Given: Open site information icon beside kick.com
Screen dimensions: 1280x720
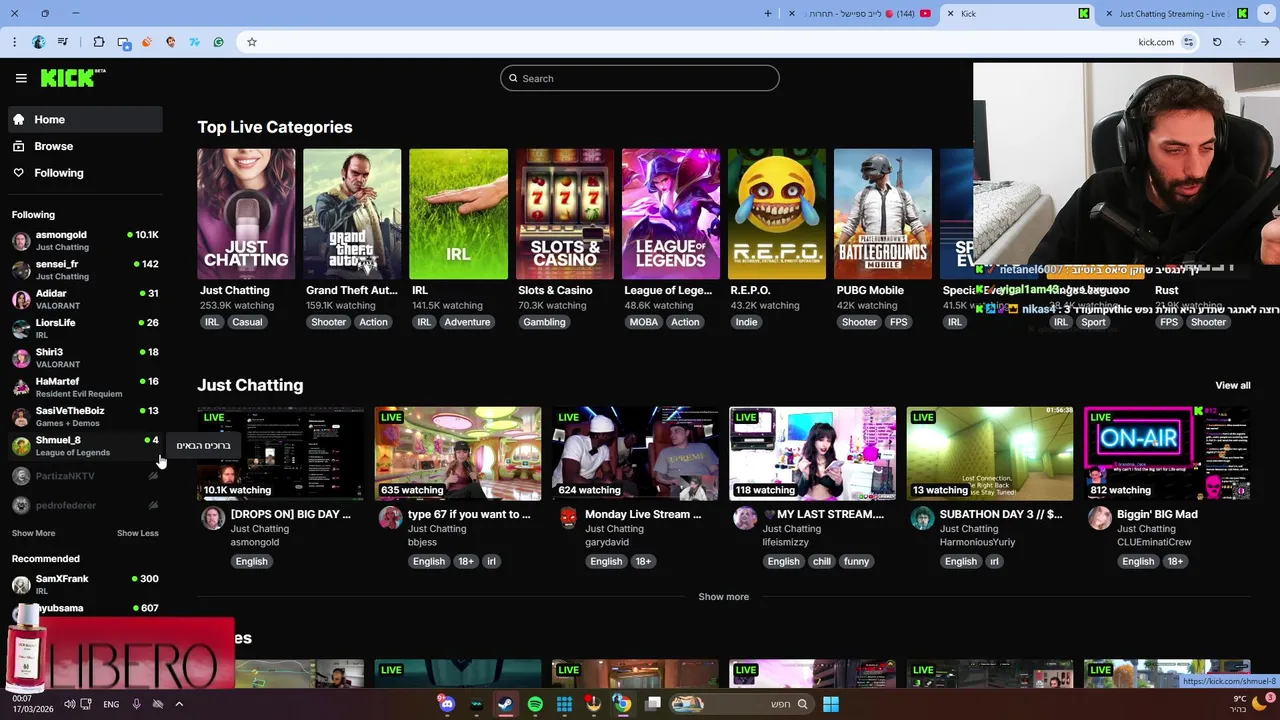Looking at the screenshot, I should [x=1188, y=42].
